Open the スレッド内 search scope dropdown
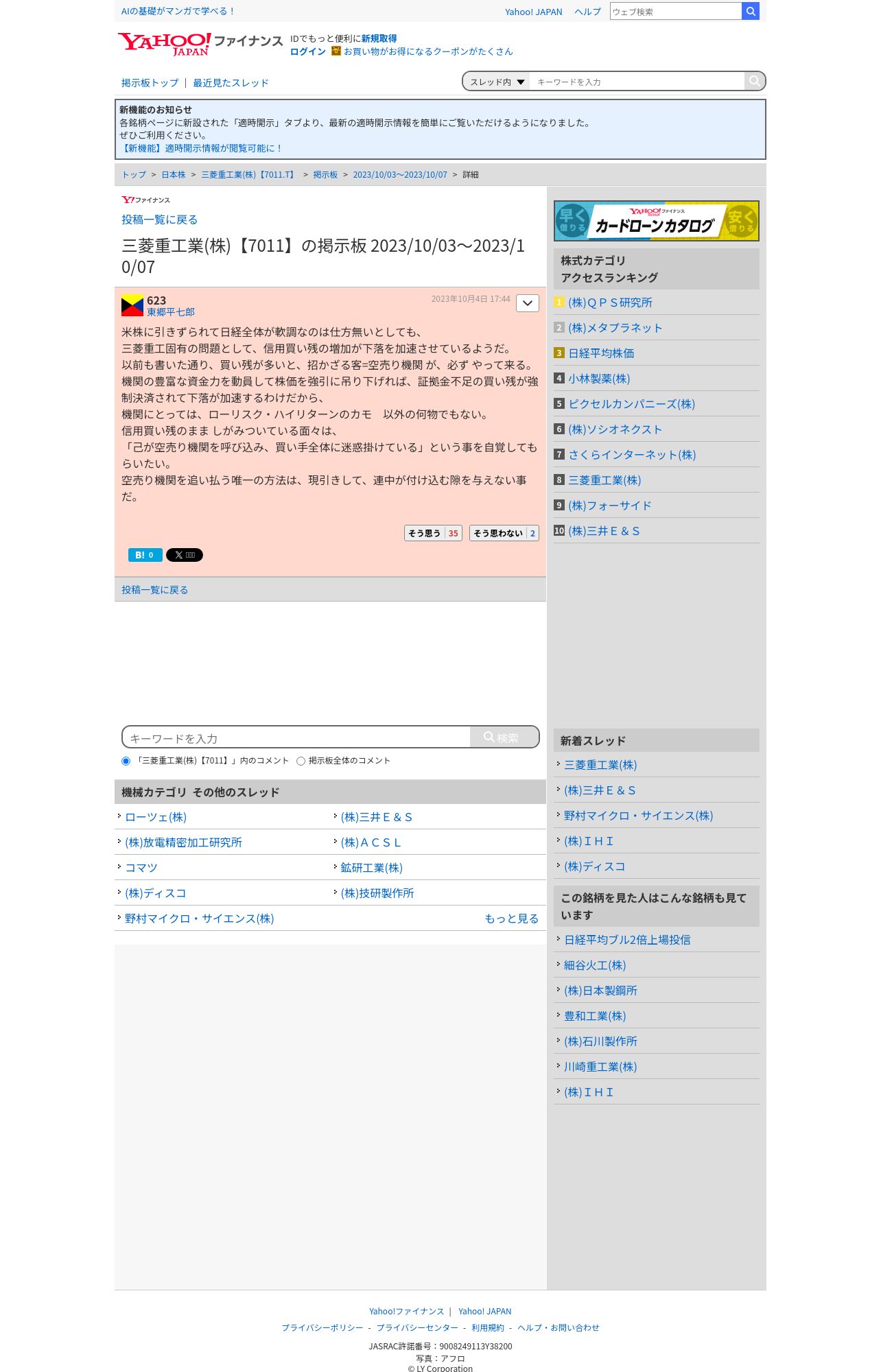The width and height of the screenshot is (881, 1372). [497, 82]
